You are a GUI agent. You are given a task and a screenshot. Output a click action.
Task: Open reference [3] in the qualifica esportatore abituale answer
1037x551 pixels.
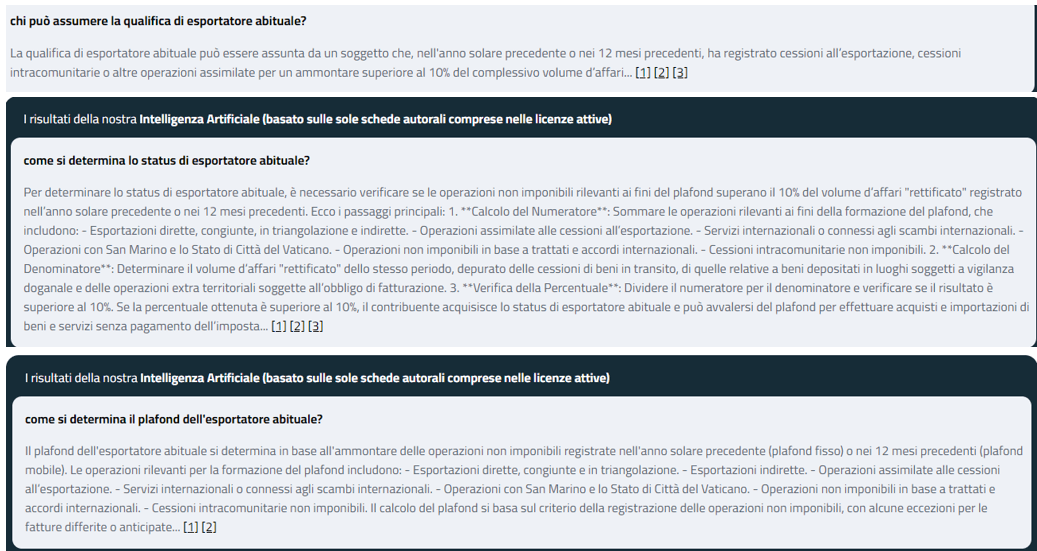[680, 73]
